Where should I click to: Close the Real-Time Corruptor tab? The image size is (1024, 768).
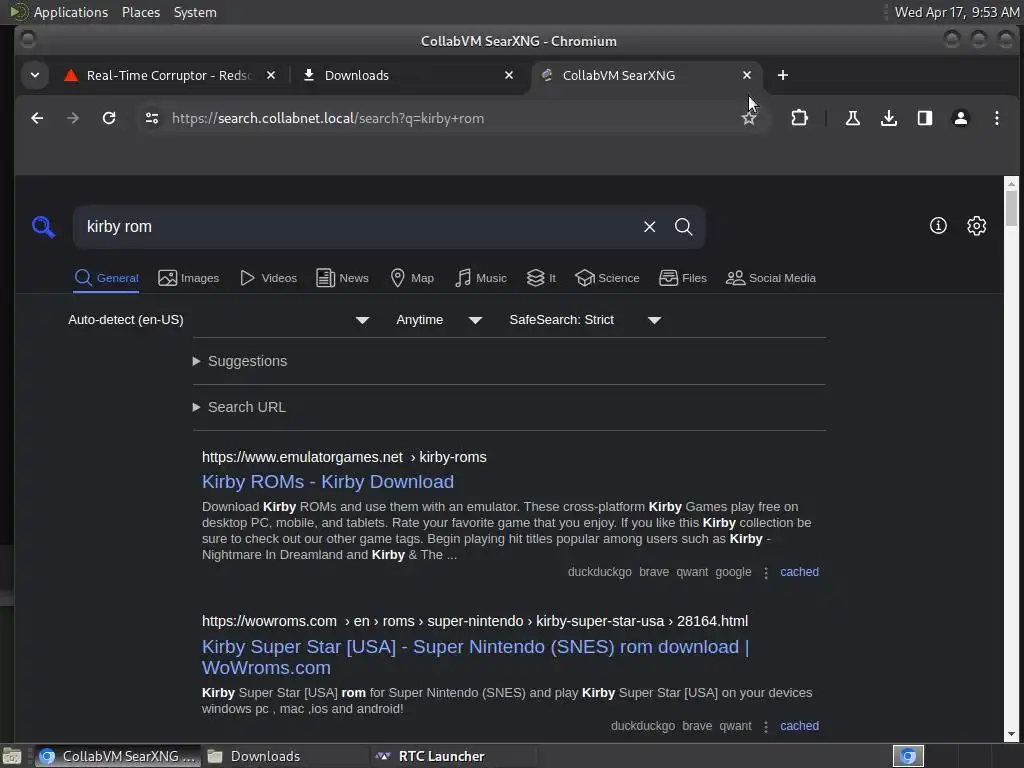pyautogui.click(x=271, y=75)
